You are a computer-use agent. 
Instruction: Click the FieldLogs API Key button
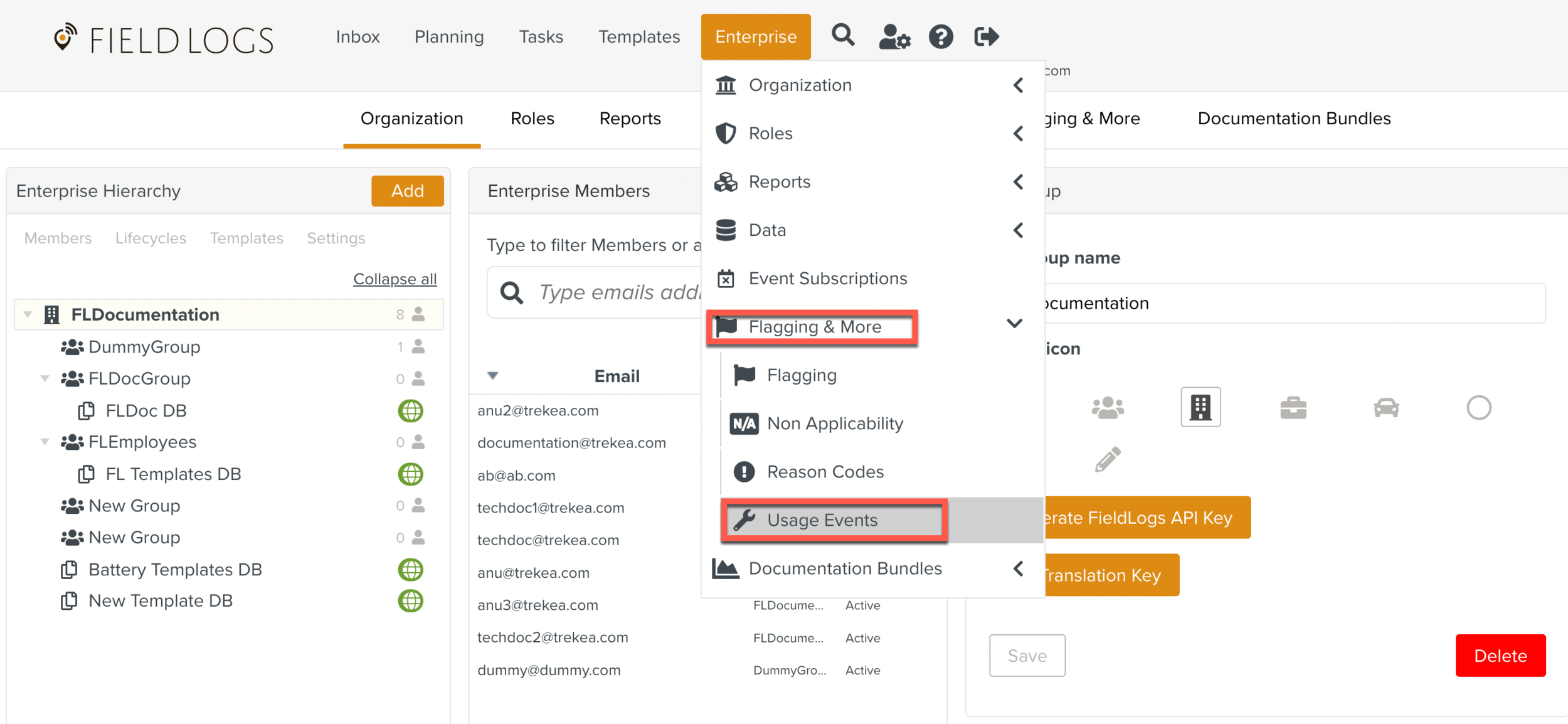coord(1147,518)
